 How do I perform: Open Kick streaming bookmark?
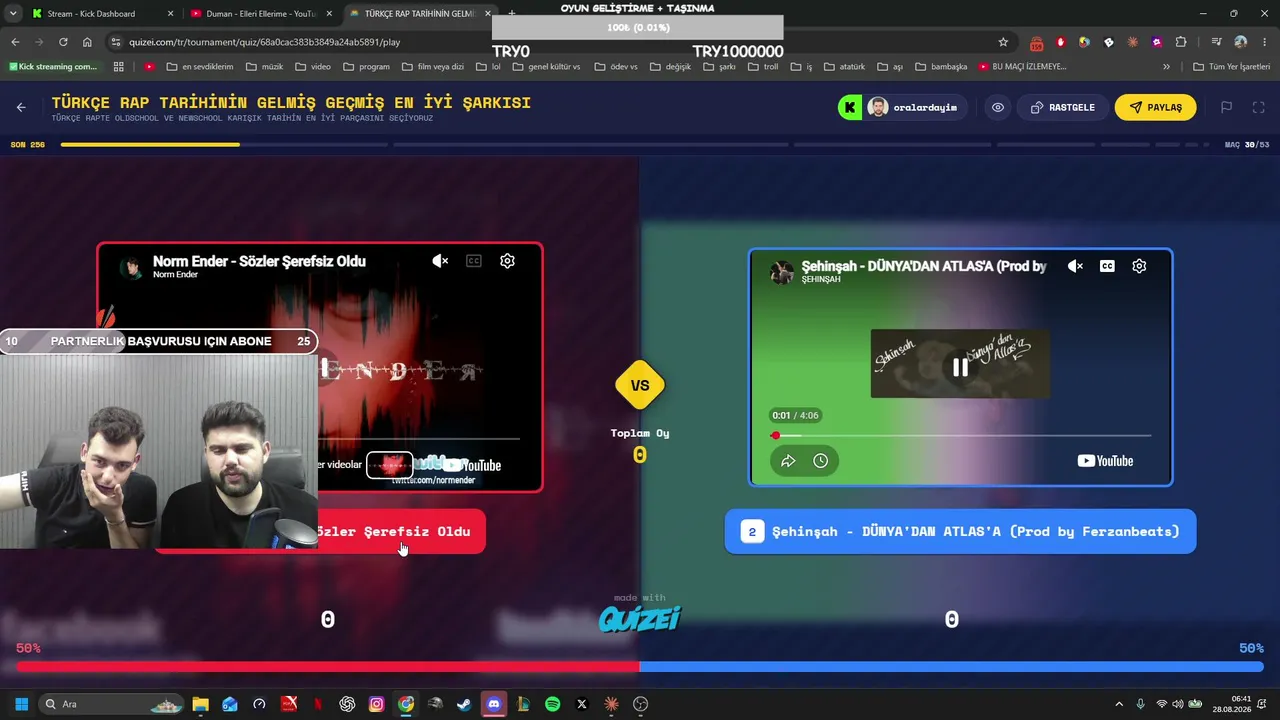pyautogui.click(x=53, y=67)
